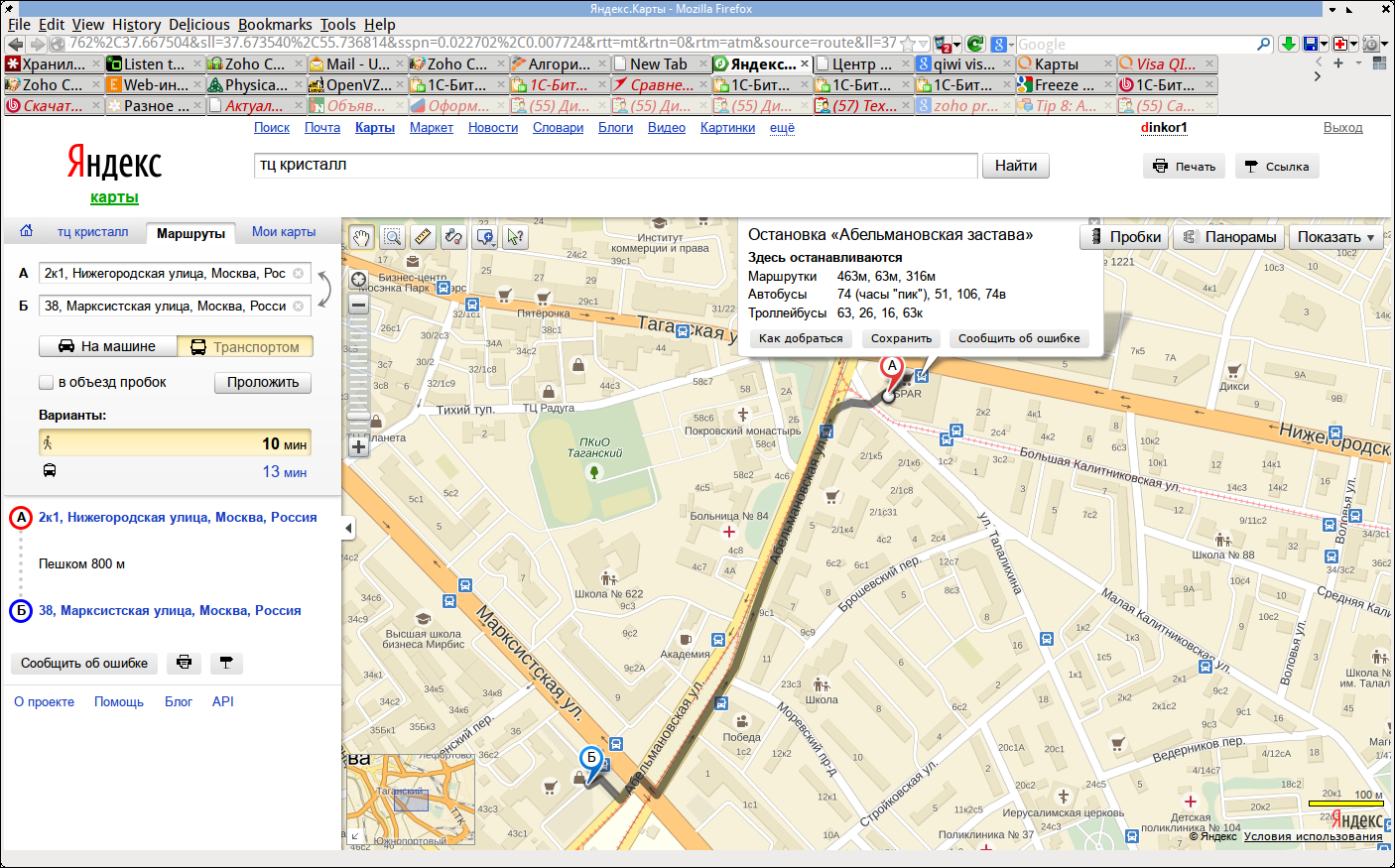Open the Bookmarks menu in Firefox

(275, 24)
